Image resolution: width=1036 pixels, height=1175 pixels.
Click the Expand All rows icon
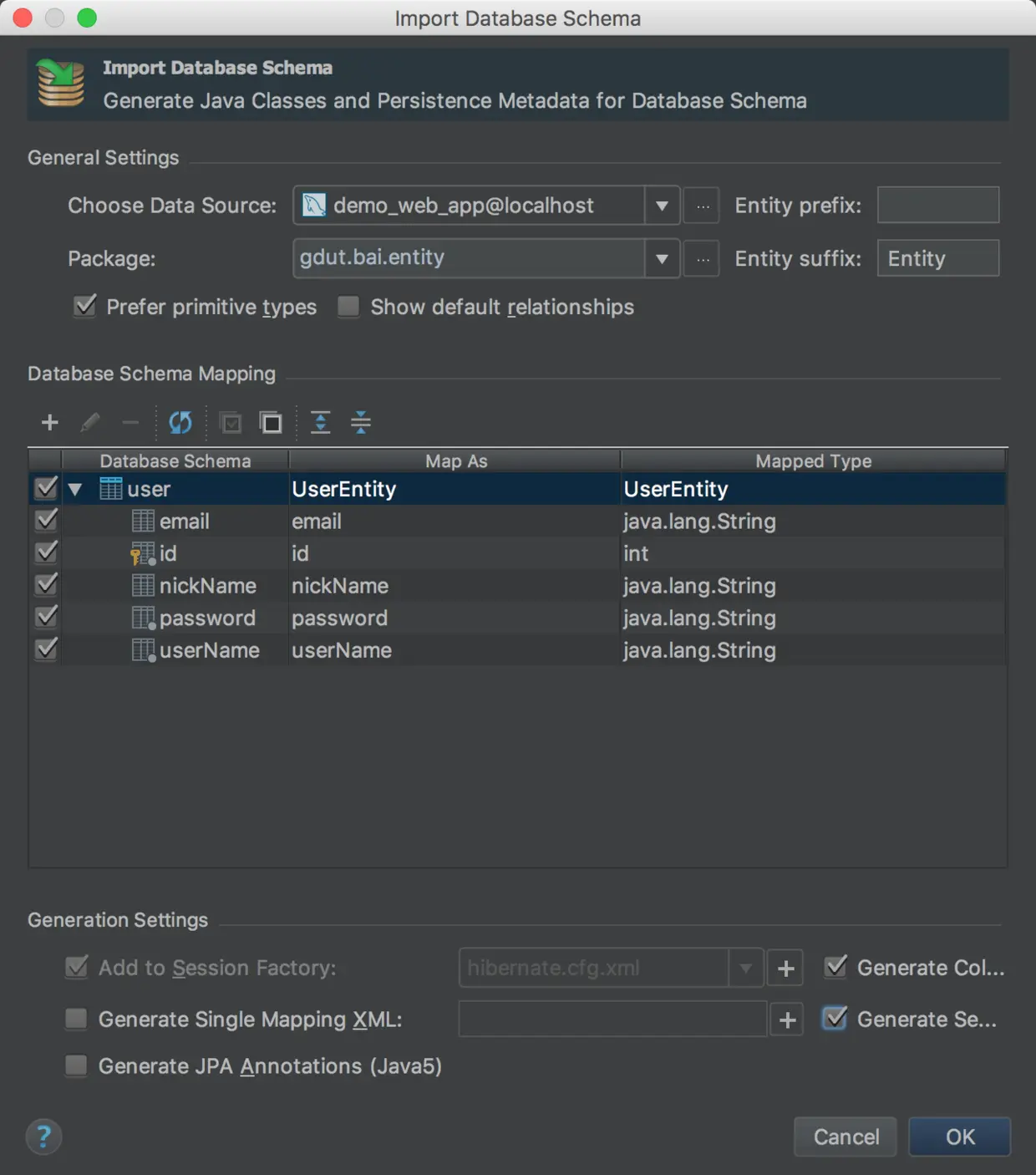click(x=320, y=423)
